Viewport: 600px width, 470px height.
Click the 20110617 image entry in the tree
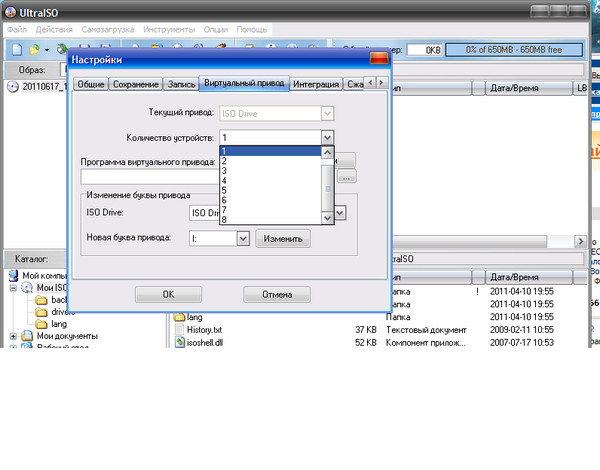(x=44, y=86)
